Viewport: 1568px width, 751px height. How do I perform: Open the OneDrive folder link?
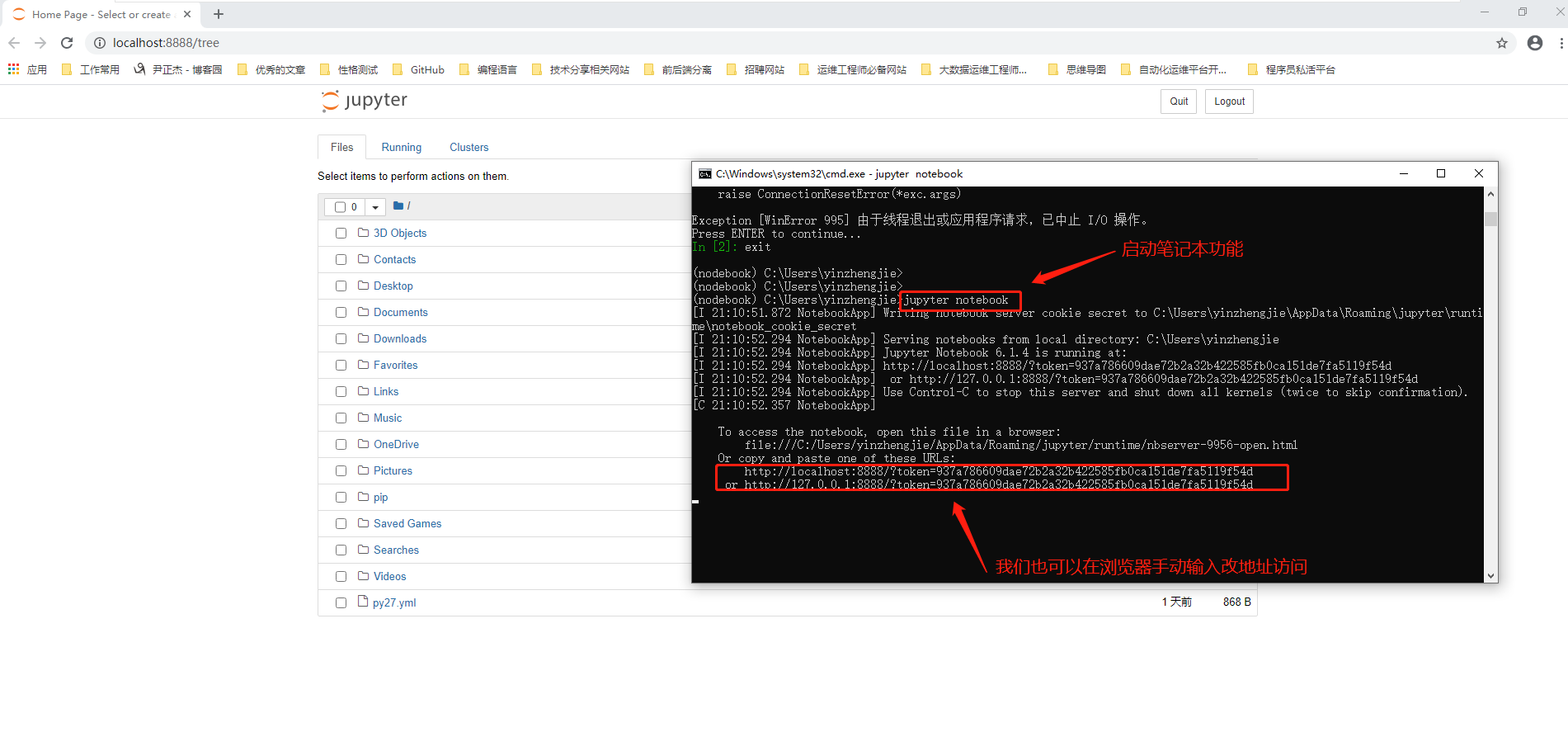point(396,444)
